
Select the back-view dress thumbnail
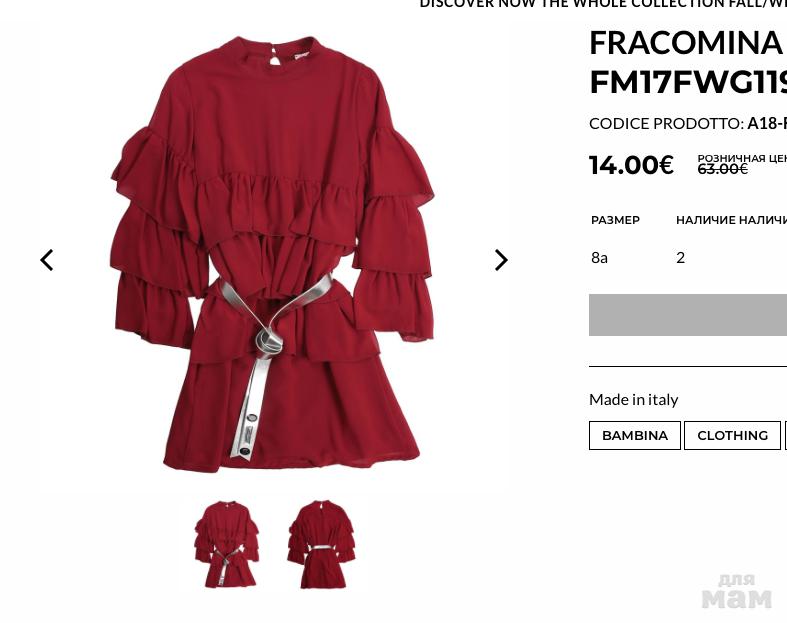[321, 544]
